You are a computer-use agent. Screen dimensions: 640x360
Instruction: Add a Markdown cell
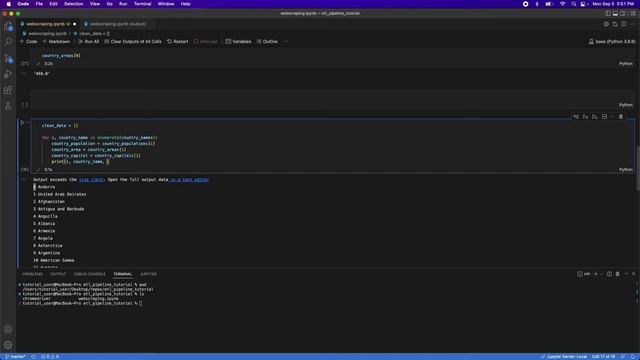click(x=56, y=42)
